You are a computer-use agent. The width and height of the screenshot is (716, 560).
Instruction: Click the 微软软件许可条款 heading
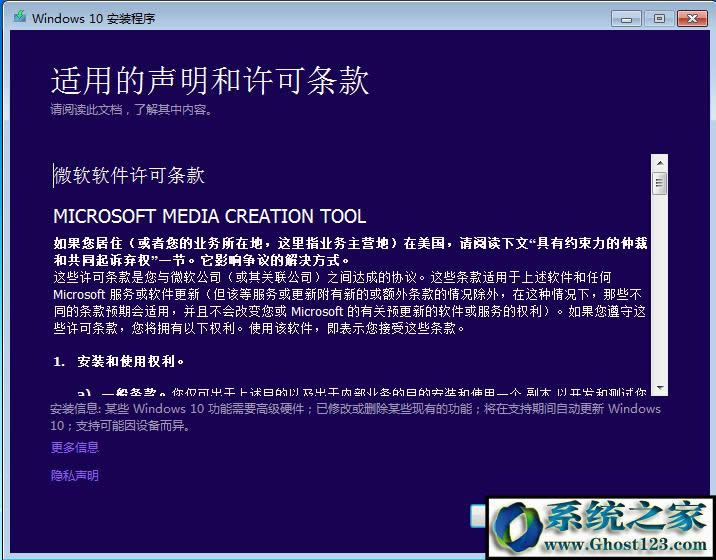(129, 176)
